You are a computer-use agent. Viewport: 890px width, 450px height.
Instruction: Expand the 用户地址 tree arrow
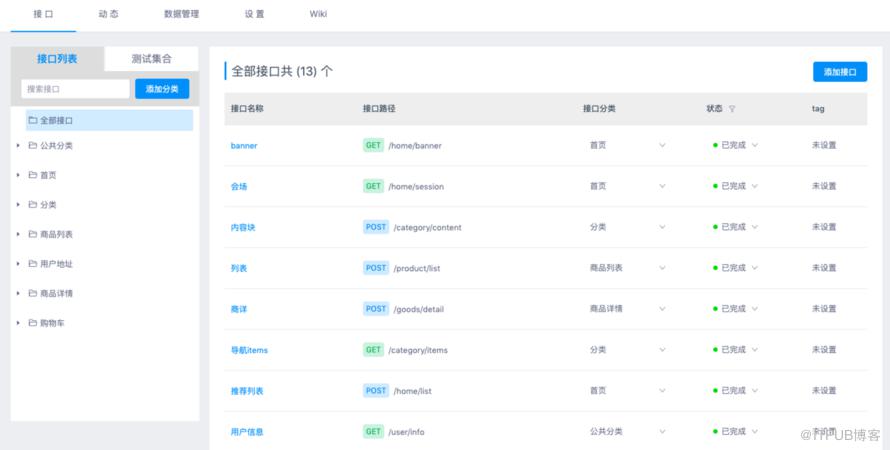pyautogui.click(x=18, y=263)
